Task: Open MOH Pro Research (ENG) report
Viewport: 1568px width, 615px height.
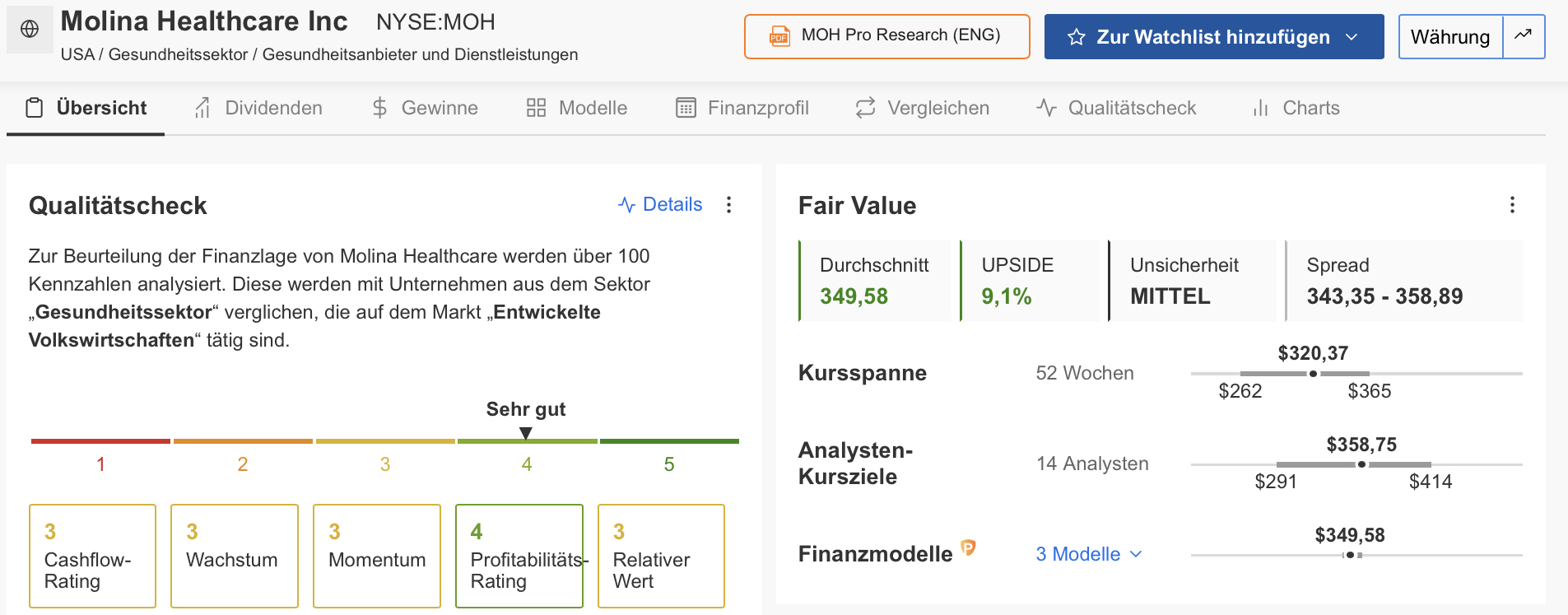Action: pyautogui.click(x=887, y=36)
